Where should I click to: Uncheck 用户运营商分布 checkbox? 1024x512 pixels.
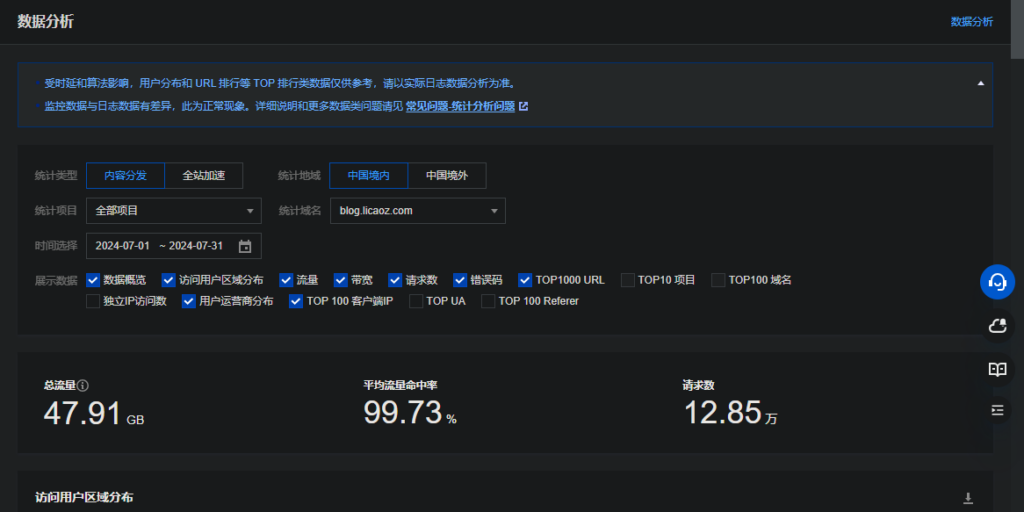[189, 301]
